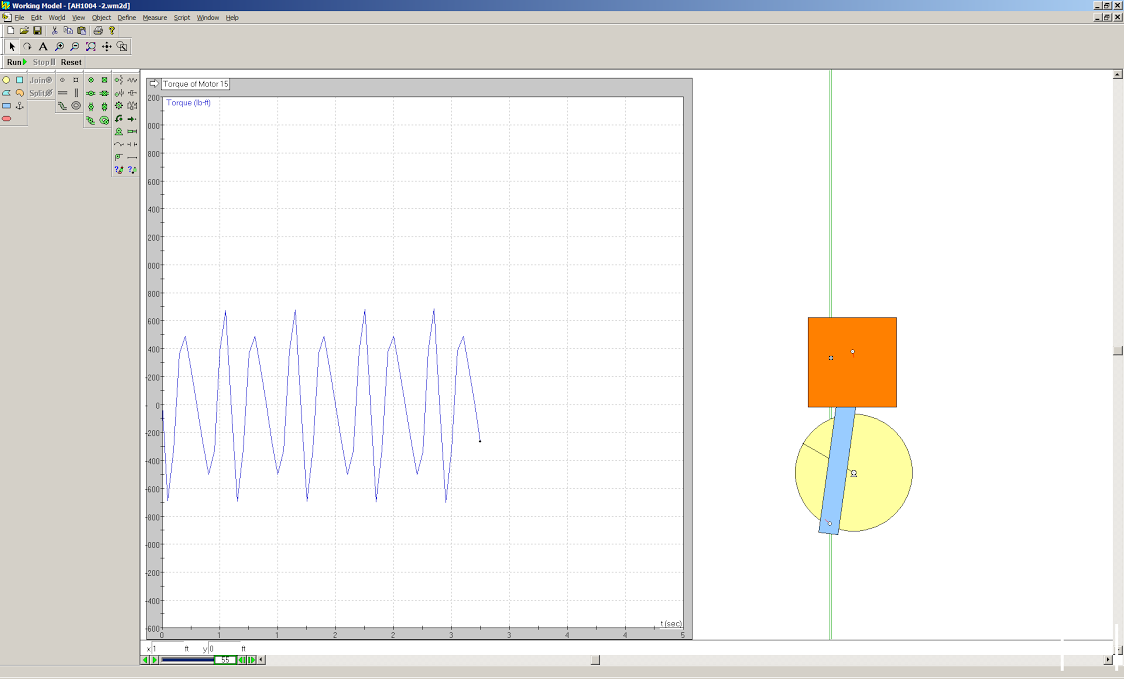Click the play forward tape control

pyautogui.click(x=155, y=660)
